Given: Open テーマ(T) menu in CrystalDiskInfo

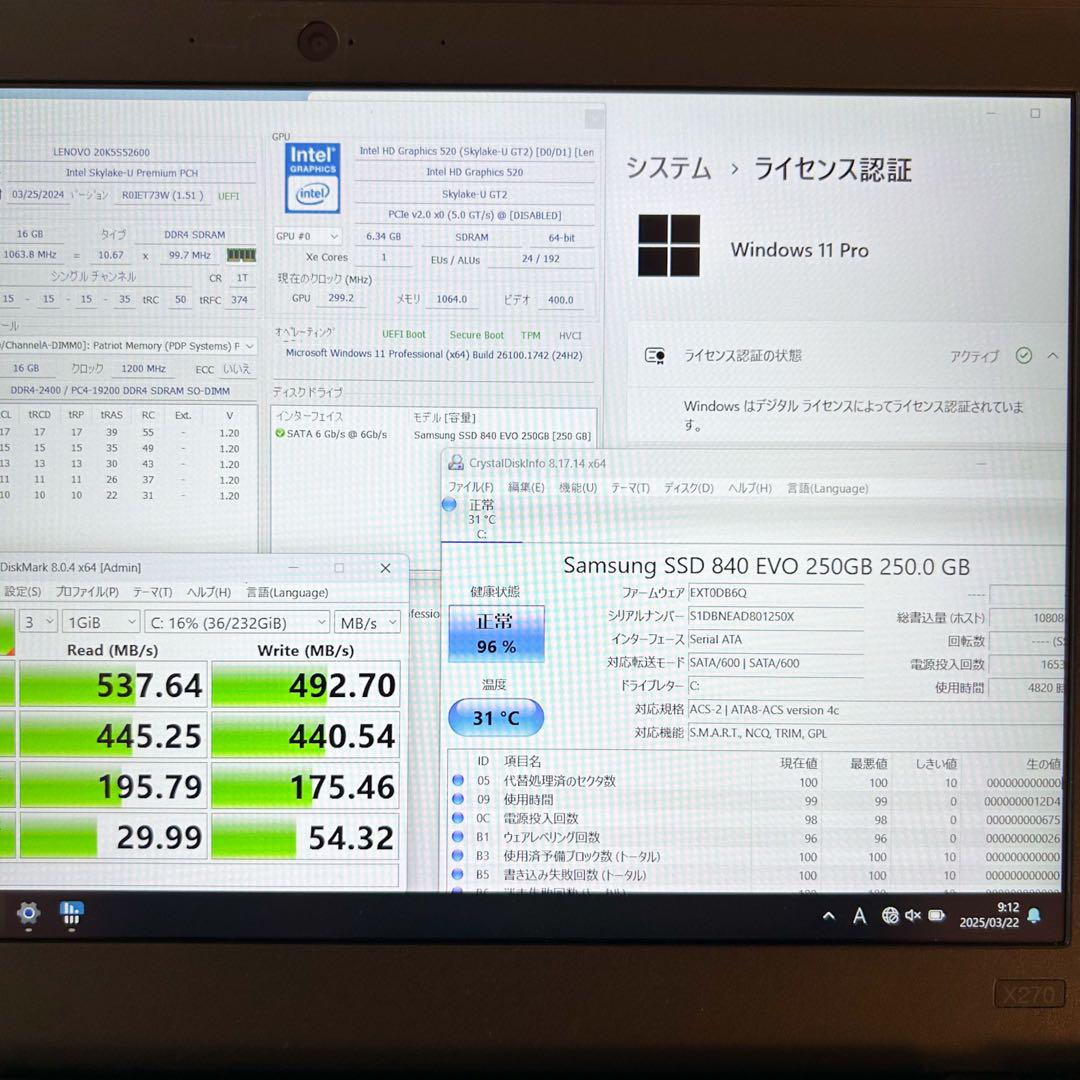Looking at the screenshot, I should coord(630,488).
